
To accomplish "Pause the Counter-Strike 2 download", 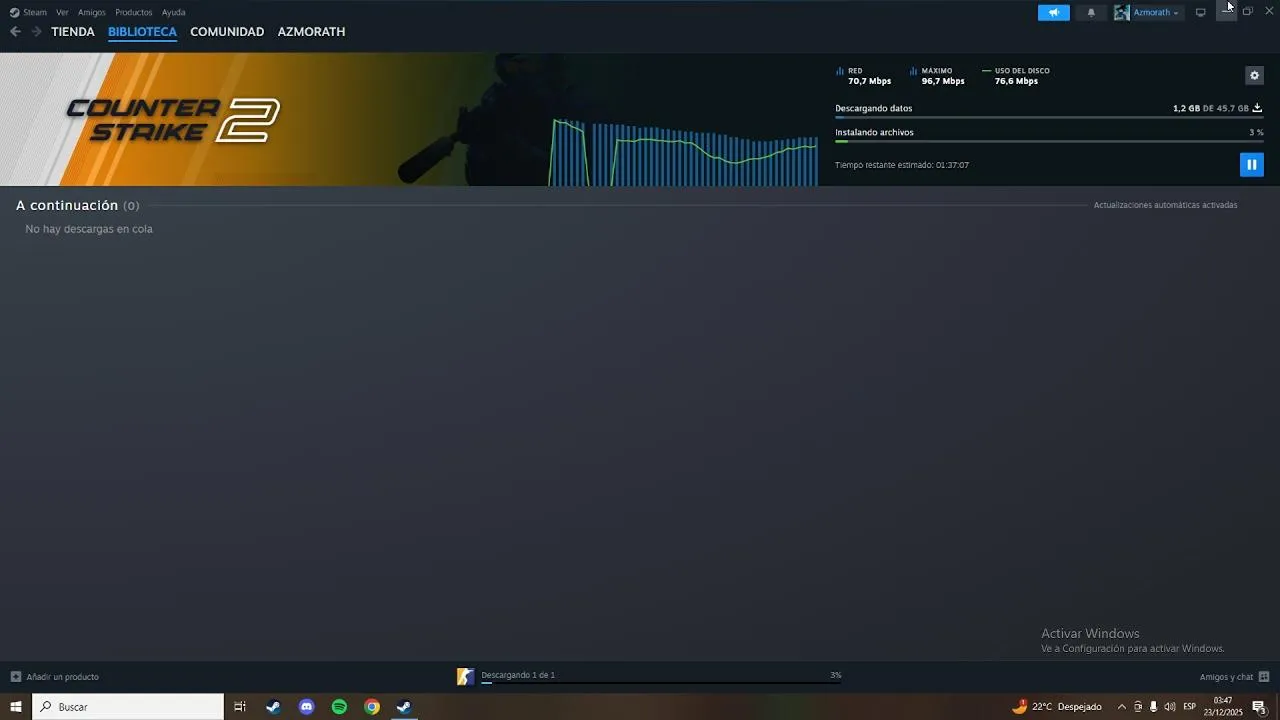I will point(1251,164).
